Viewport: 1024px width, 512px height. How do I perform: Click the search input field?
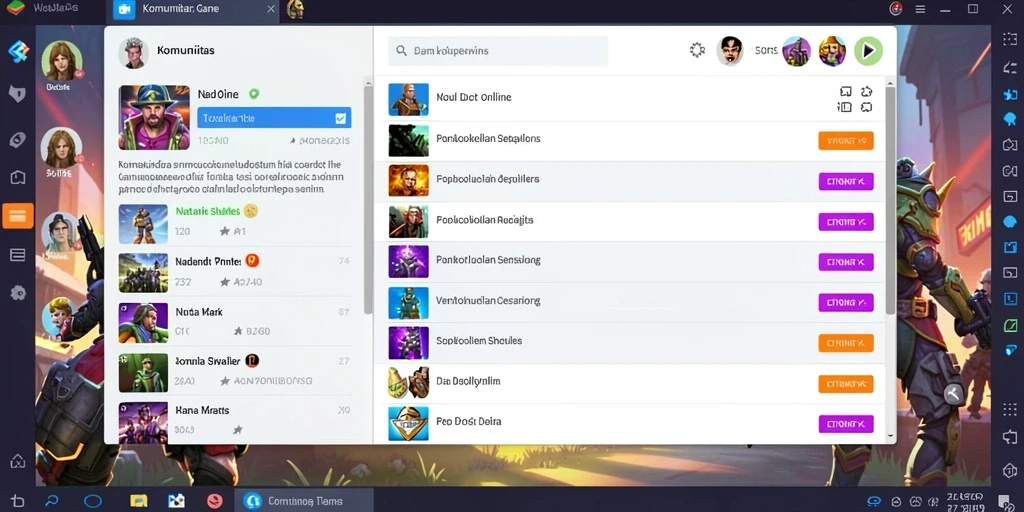click(x=498, y=51)
